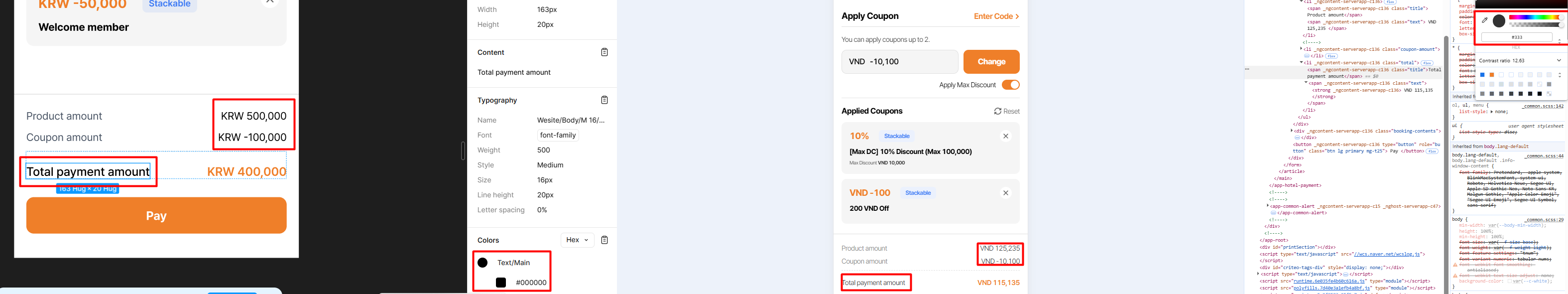
Task: Open the Hex color format dropdown
Action: coord(577,240)
